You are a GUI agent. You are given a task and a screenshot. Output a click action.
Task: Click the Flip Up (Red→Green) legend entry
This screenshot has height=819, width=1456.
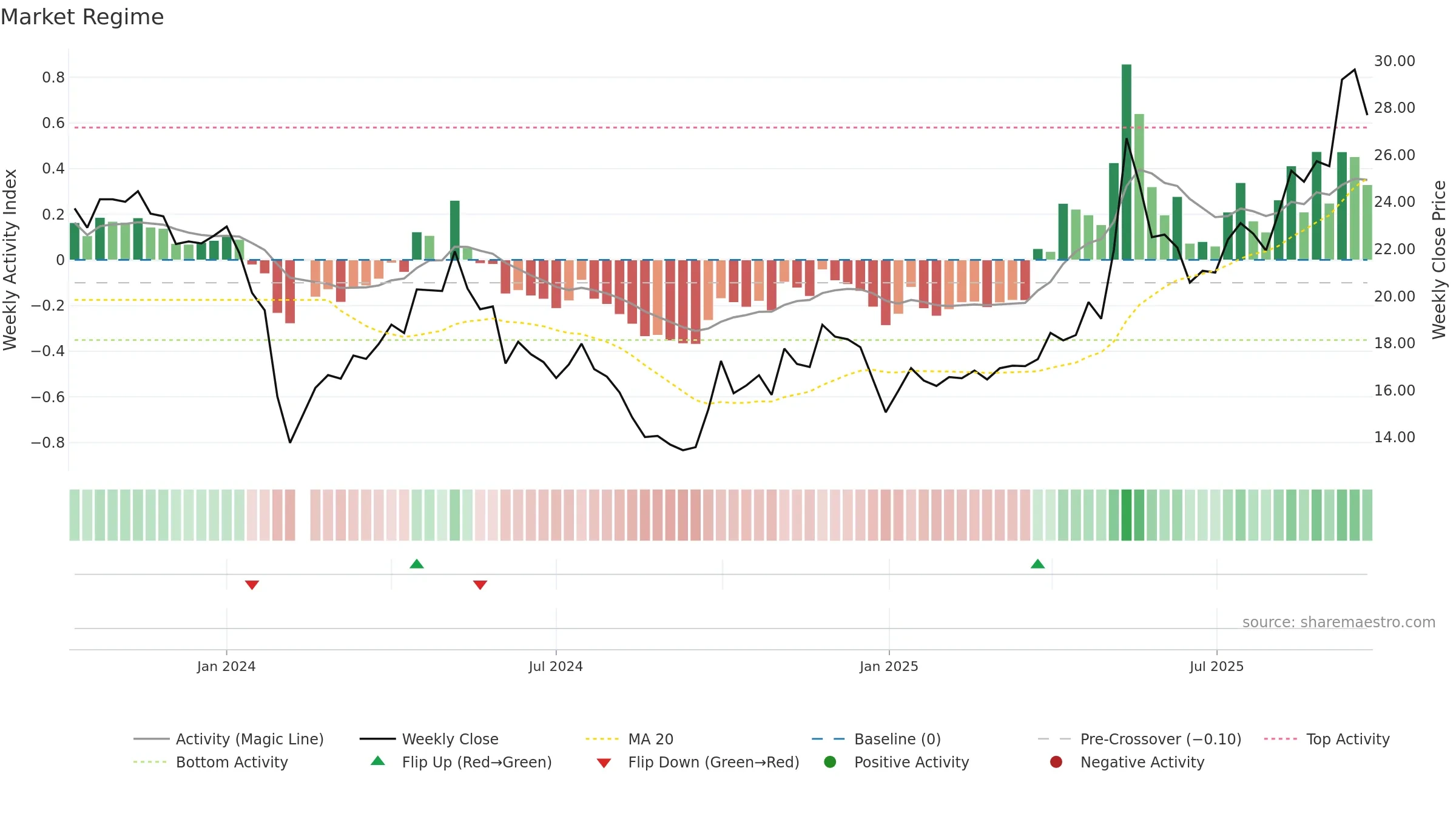click(461, 762)
